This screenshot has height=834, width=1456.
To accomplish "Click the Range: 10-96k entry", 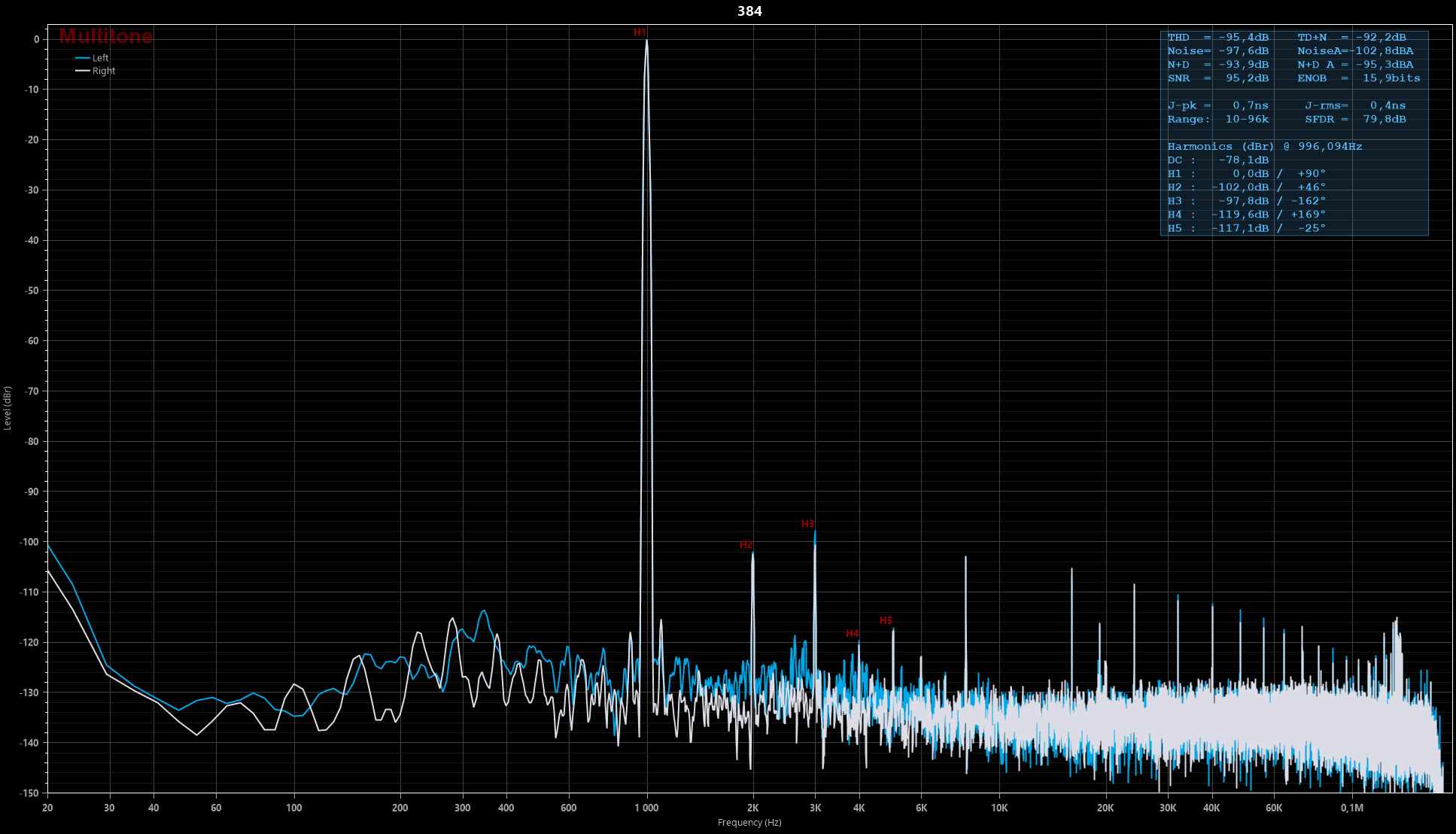I will coord(1218,119).
